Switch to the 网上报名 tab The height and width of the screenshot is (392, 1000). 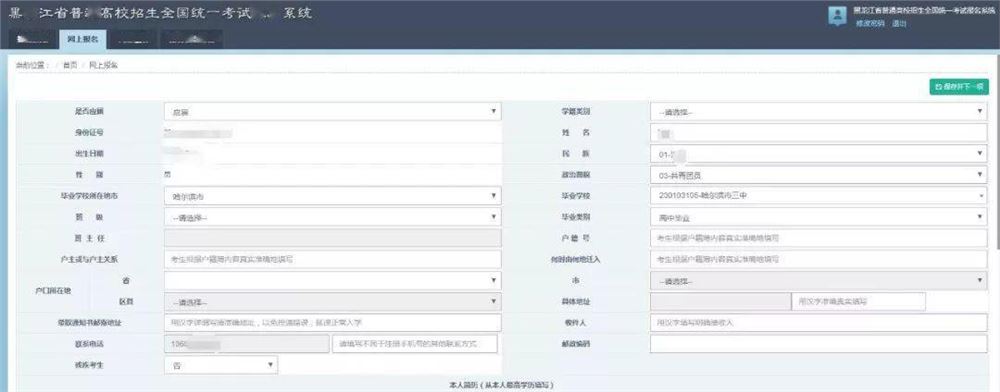tap(82, 39)
